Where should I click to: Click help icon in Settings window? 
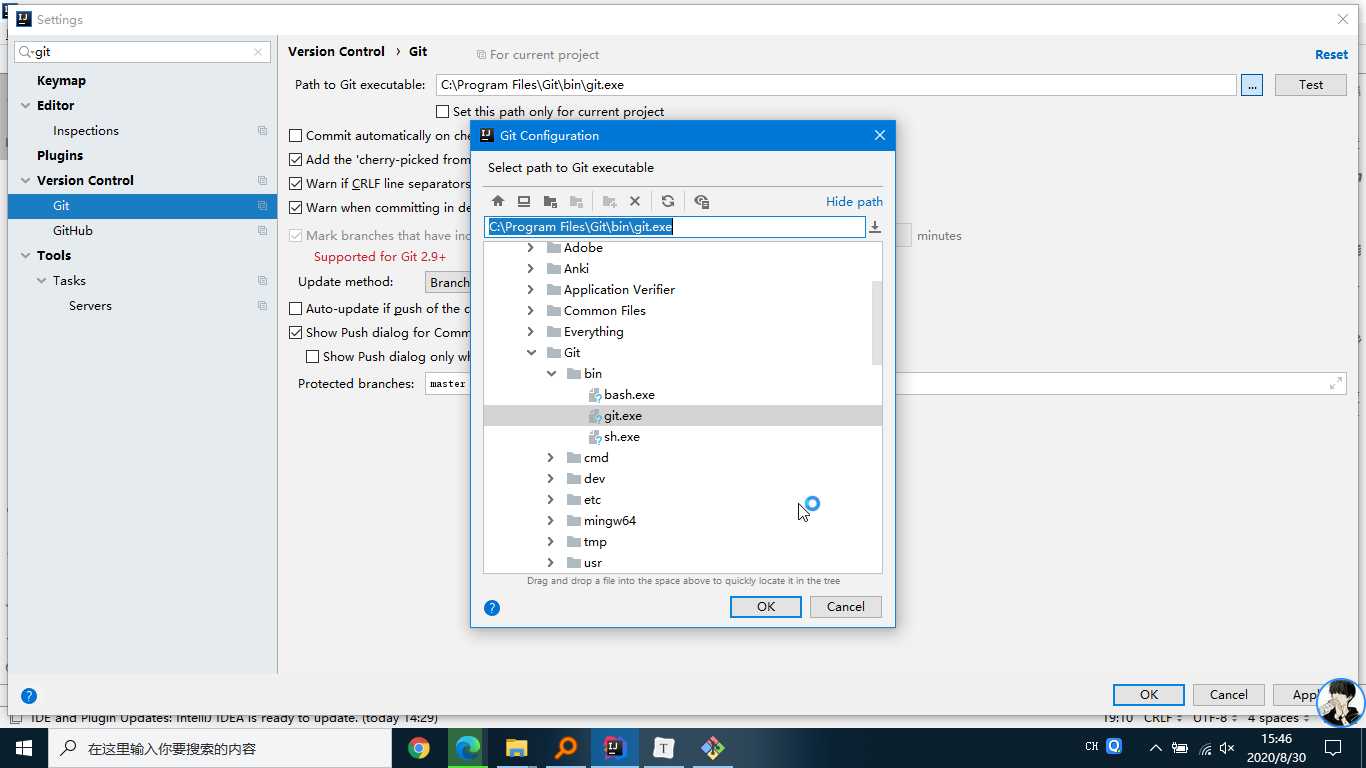[29, 695]
